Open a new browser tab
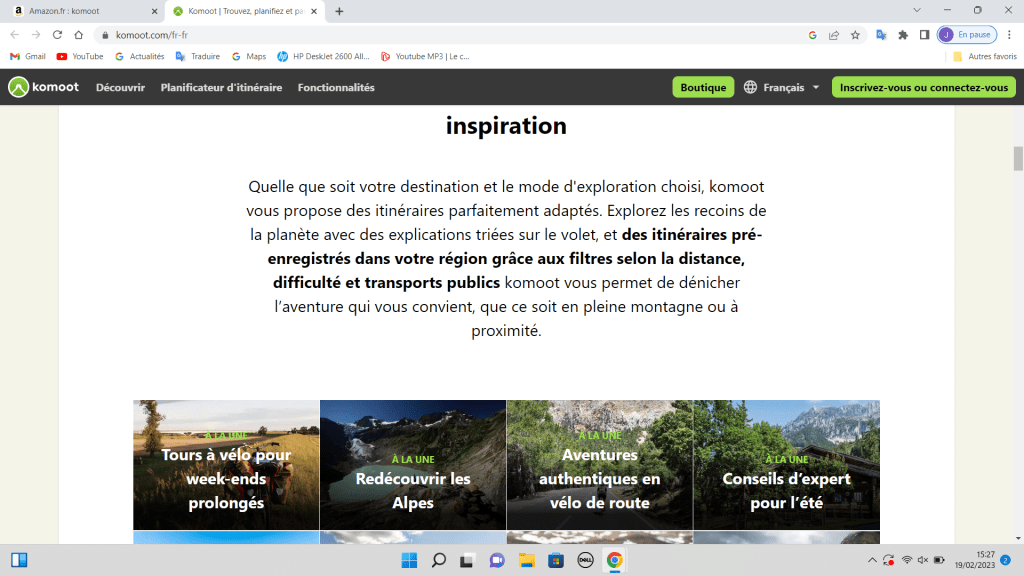1024x576 pixels. coord(339,11)
